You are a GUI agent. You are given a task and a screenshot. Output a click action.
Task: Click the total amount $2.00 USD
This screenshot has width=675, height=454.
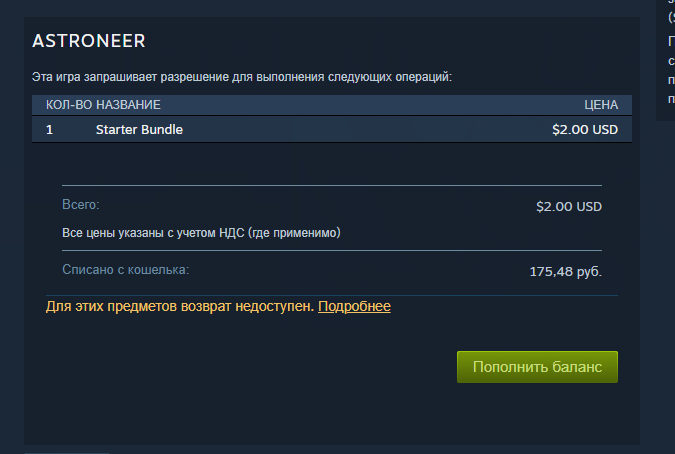[569, 207]
